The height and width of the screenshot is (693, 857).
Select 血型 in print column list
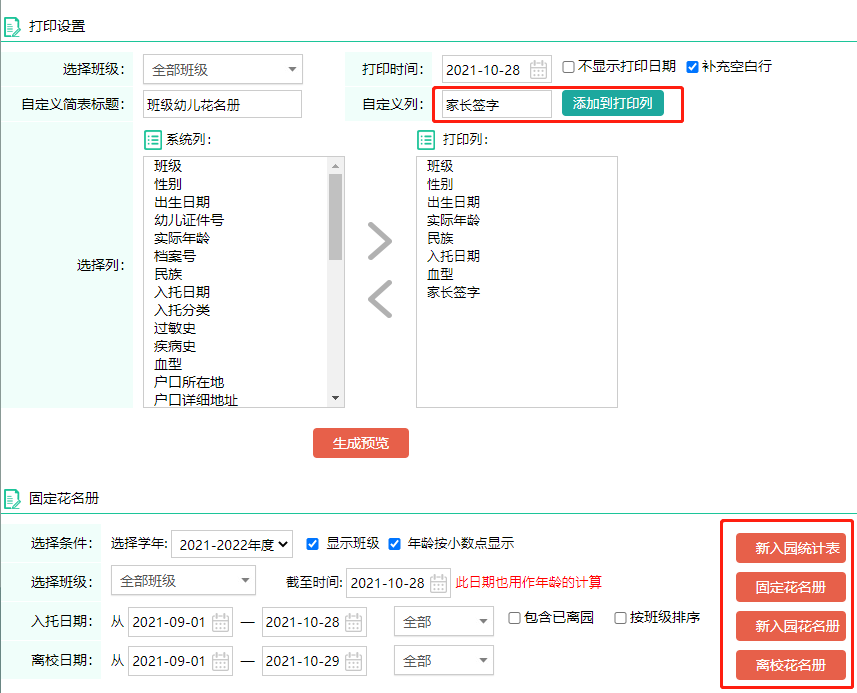tap(440, 274)
